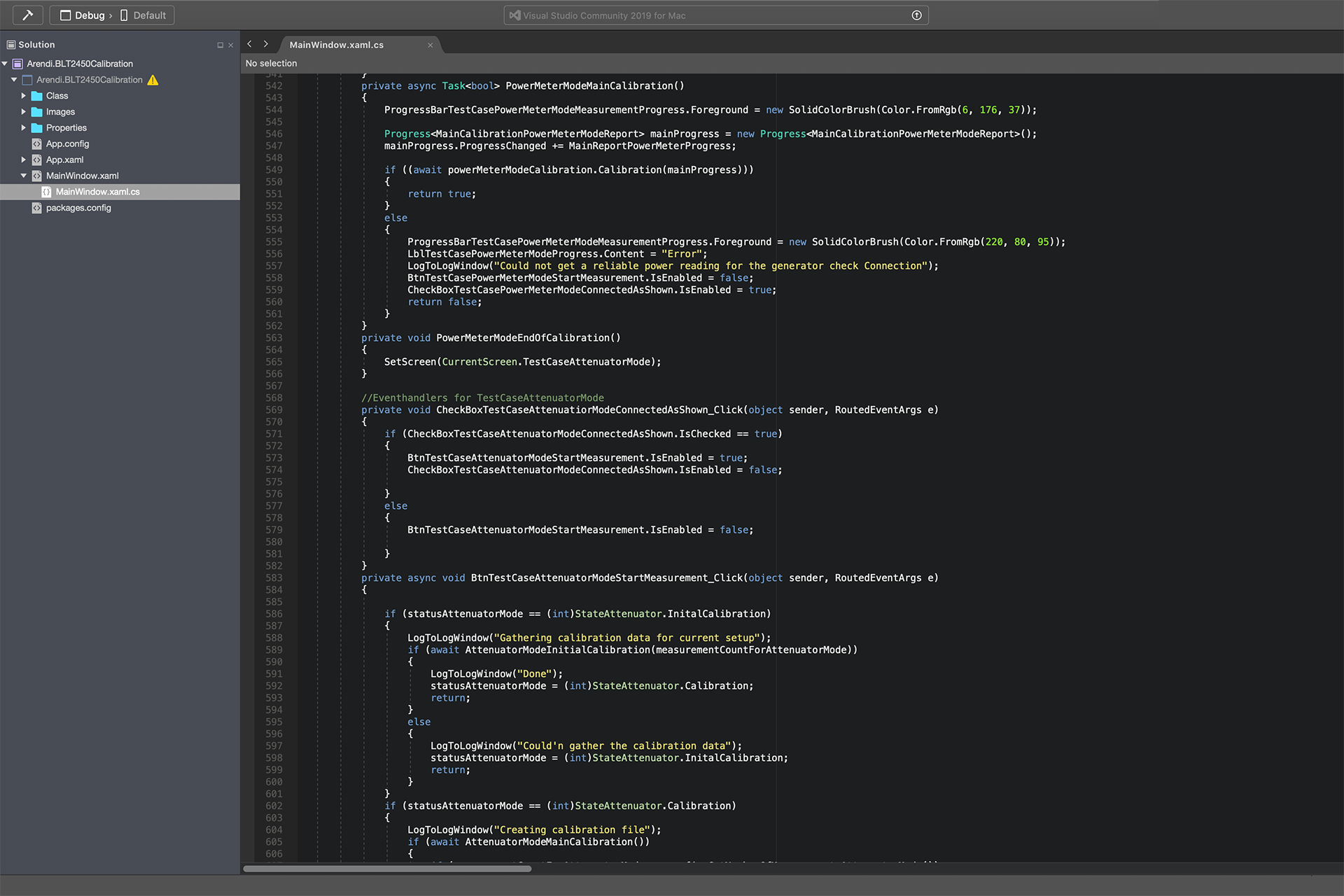Navigate forward with the right arrow
This screenshot has width=1344, height=896.
pyautogui.click(x=266, y=44)
